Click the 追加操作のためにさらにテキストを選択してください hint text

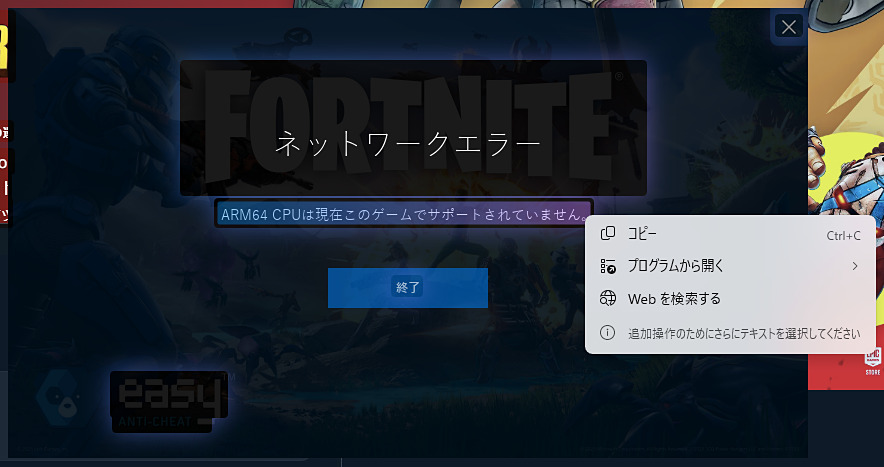click(744, 334)
